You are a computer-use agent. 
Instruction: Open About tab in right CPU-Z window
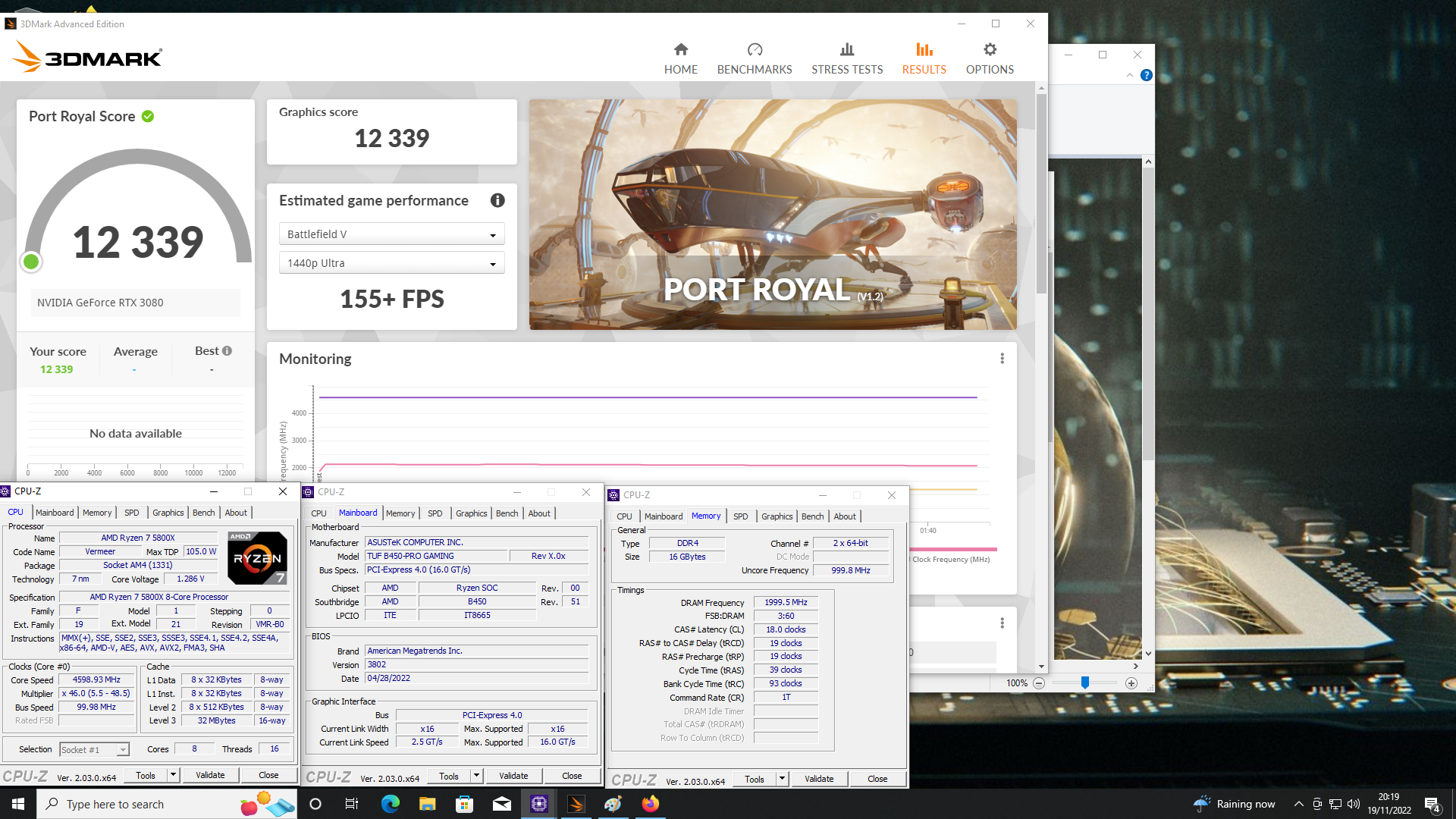(845, 516)
